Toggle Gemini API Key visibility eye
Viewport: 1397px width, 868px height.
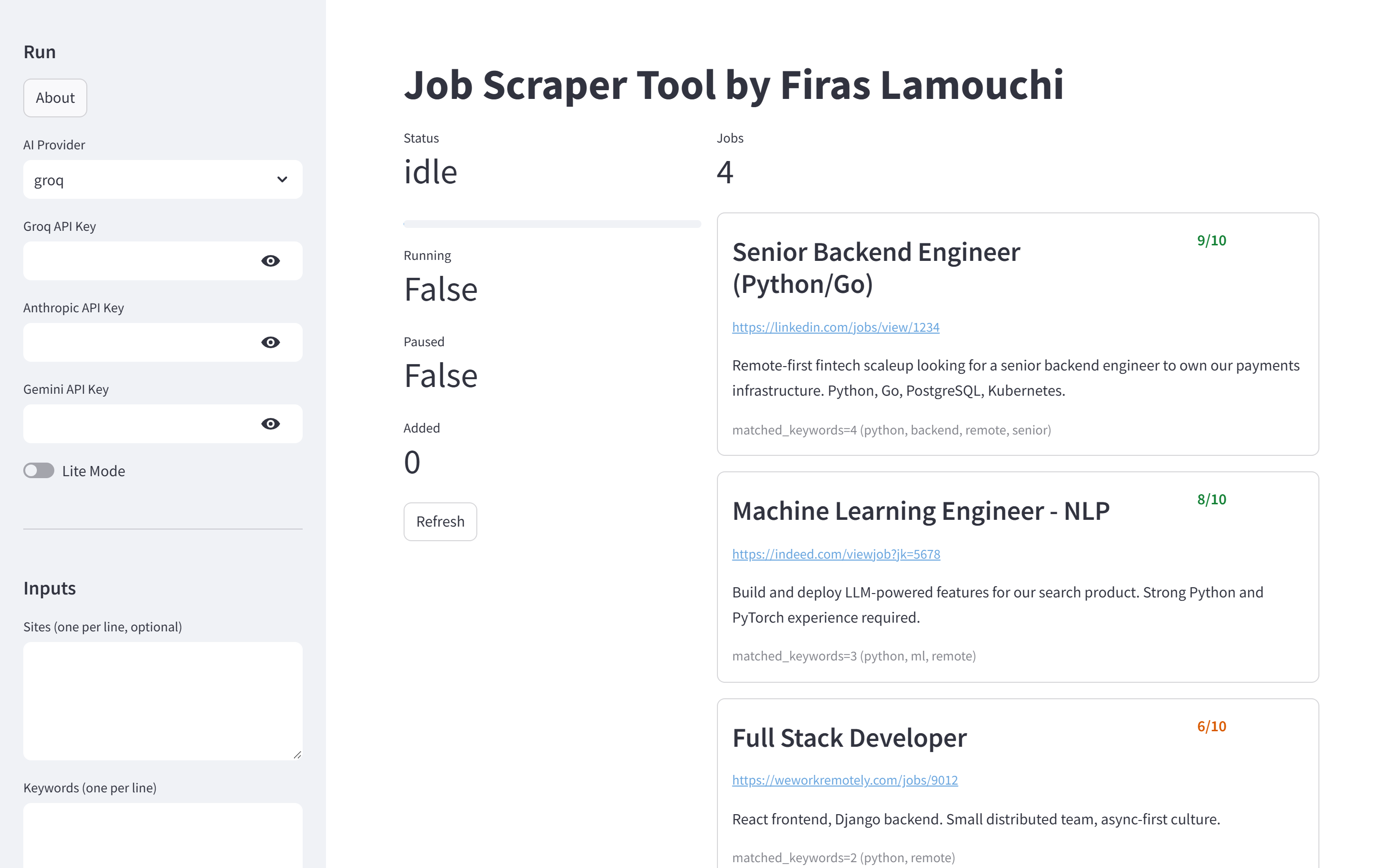pos(271,424)
